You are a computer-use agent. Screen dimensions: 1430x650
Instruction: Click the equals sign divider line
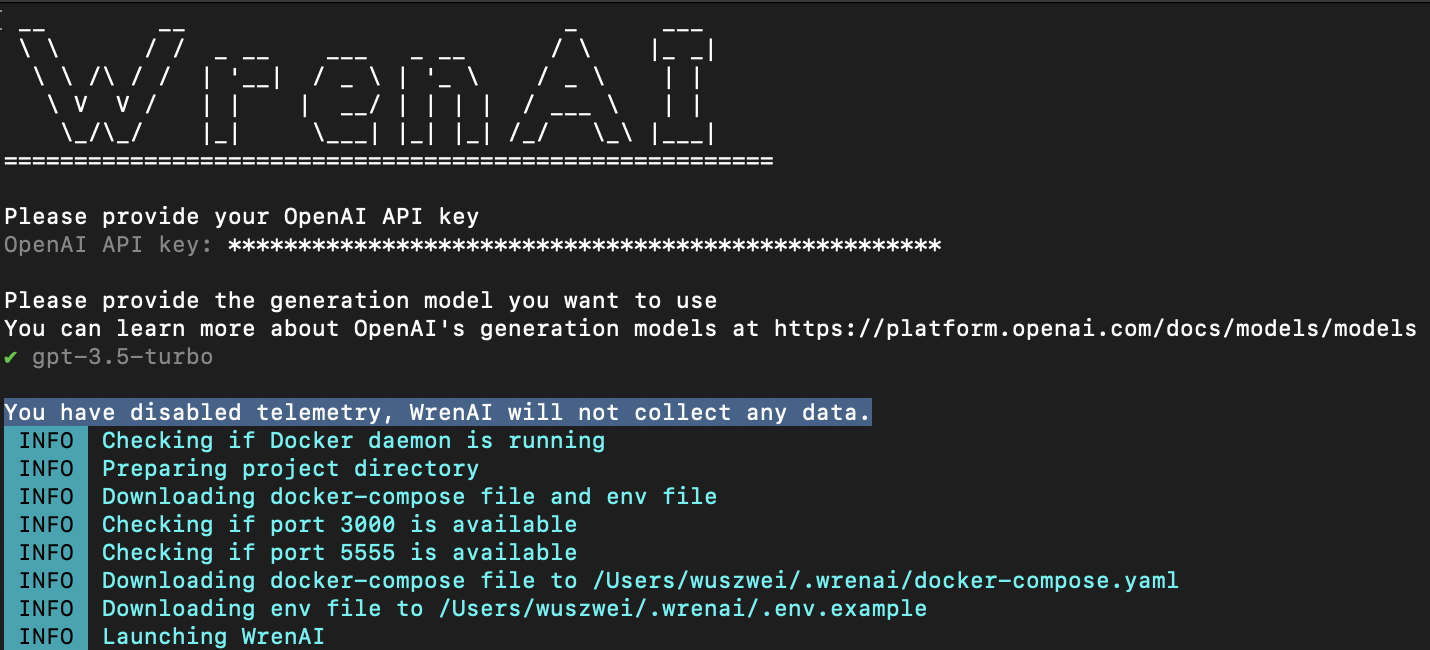pos(389,161)
